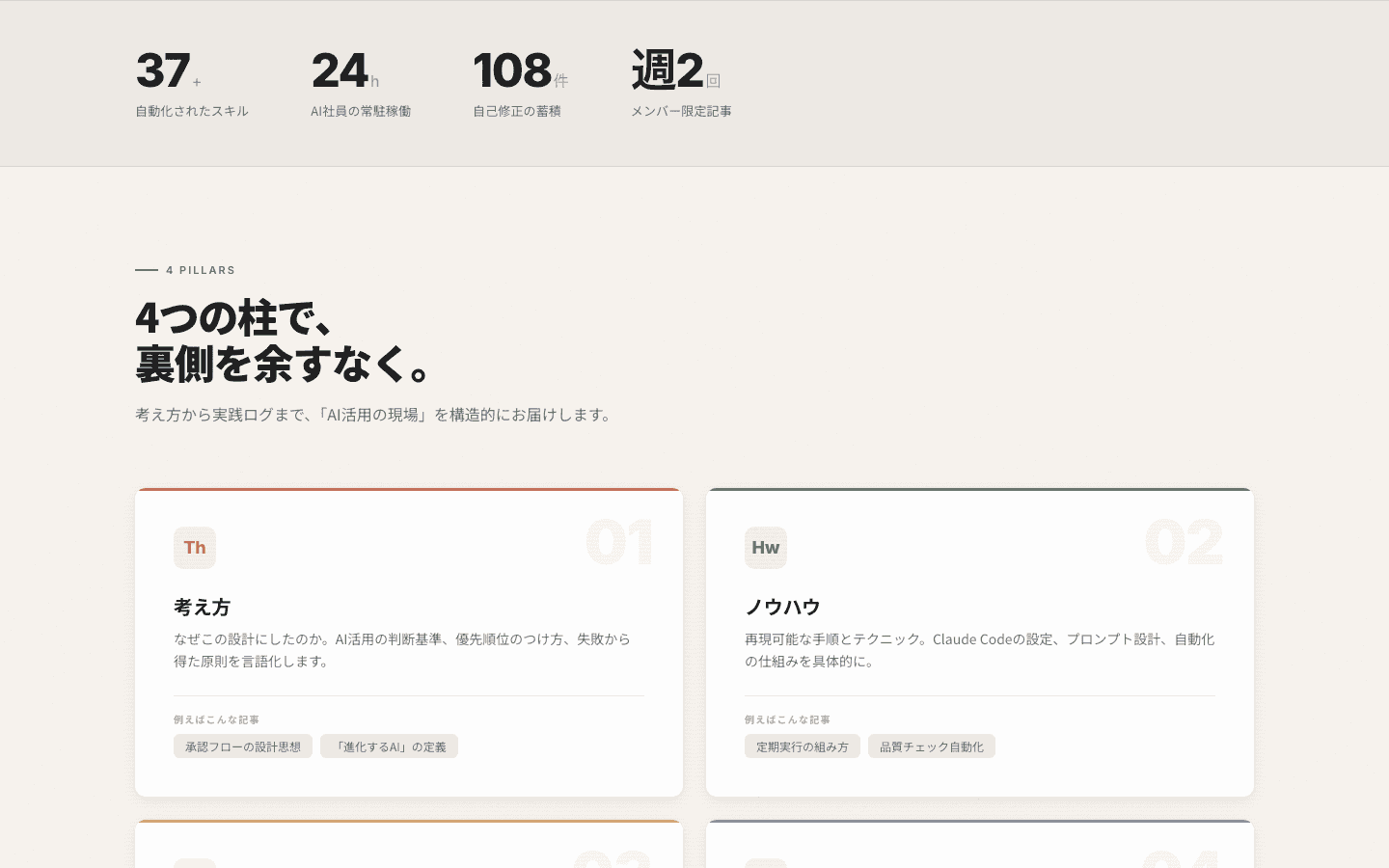This screenshot has height=868, width=1389.
Task: Select the 品質チェック自動化 tag
Action: [932, 746]
